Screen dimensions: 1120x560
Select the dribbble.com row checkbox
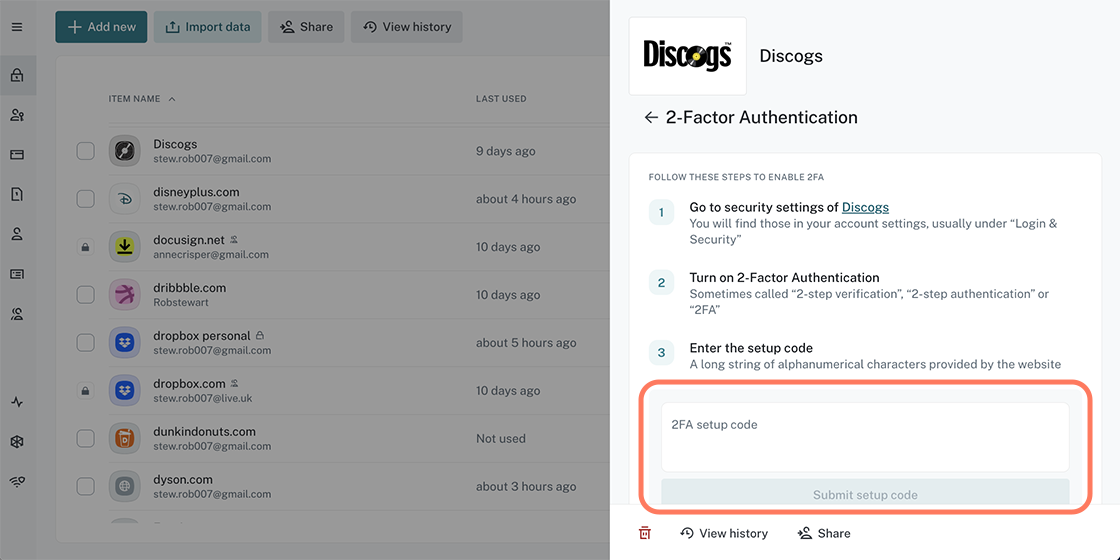coord(85,294)
